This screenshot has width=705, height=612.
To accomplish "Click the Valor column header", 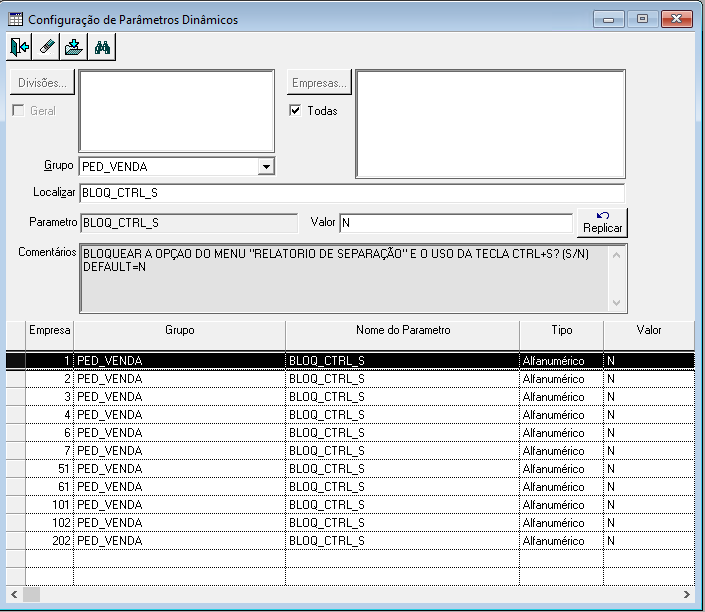I will (649, 335).
